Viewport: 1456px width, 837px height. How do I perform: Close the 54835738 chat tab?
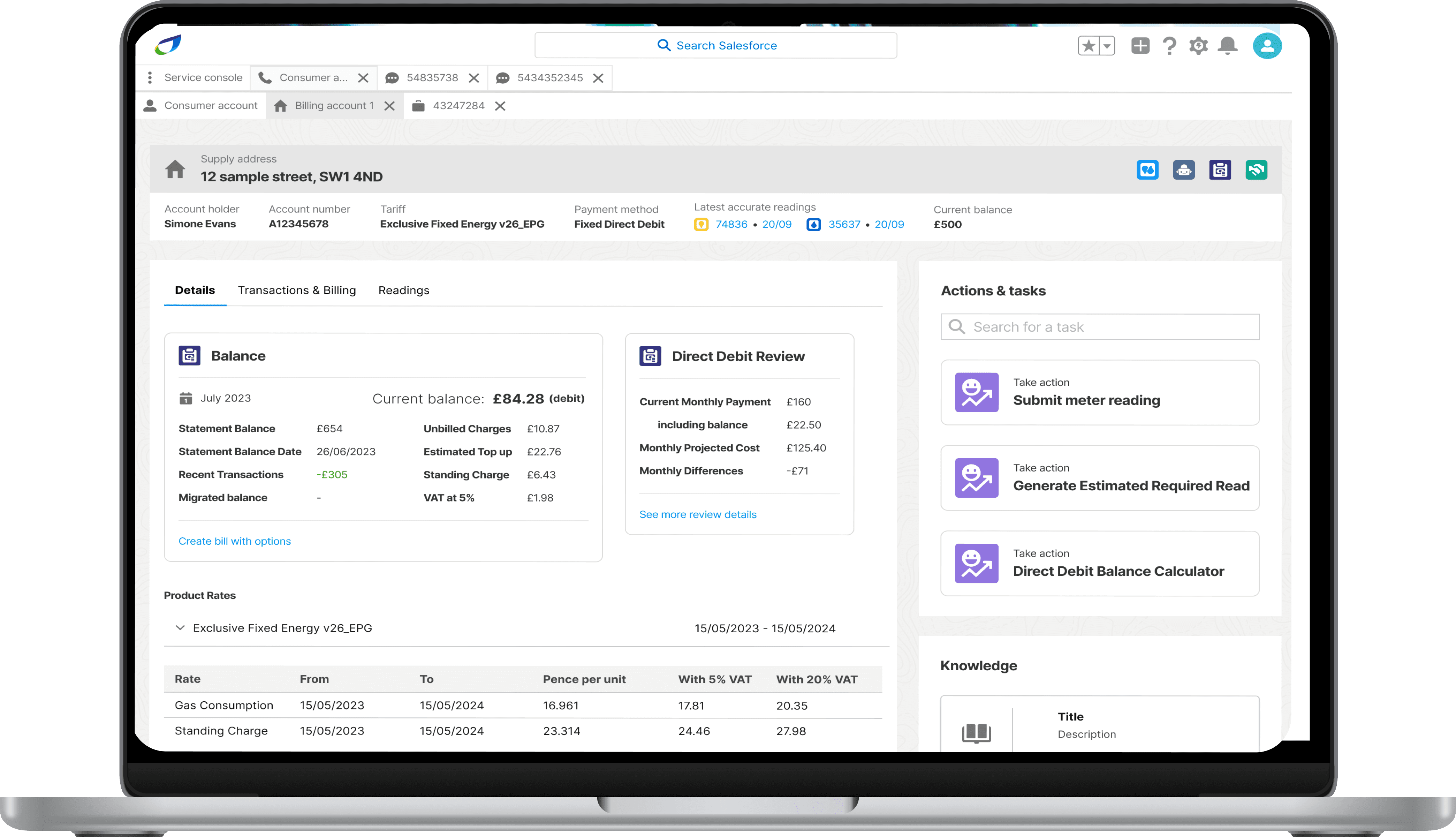pyautogui.click(x=473, y=78)
